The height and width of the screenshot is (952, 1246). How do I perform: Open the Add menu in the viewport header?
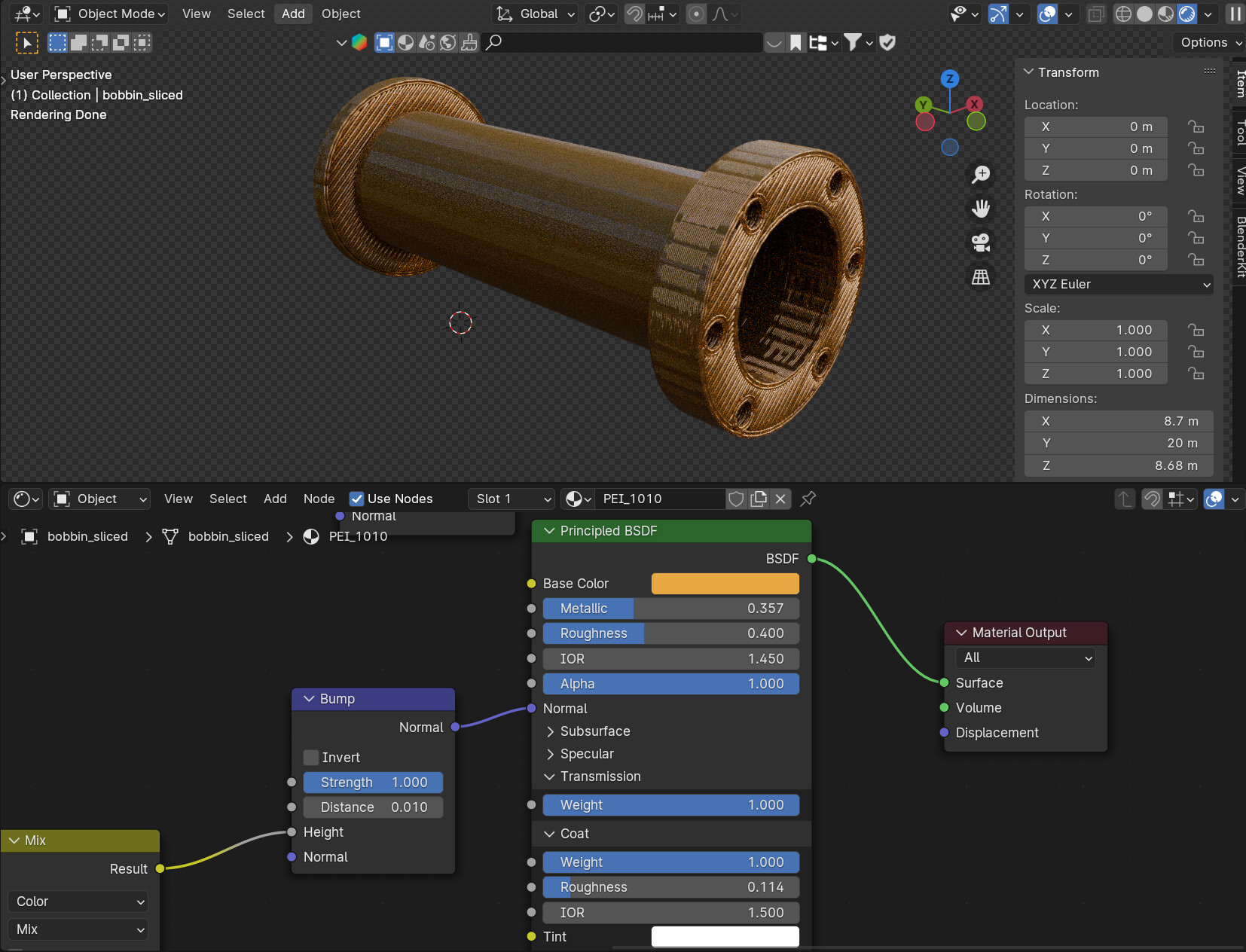pyautogui.click(x=293, y=14)
